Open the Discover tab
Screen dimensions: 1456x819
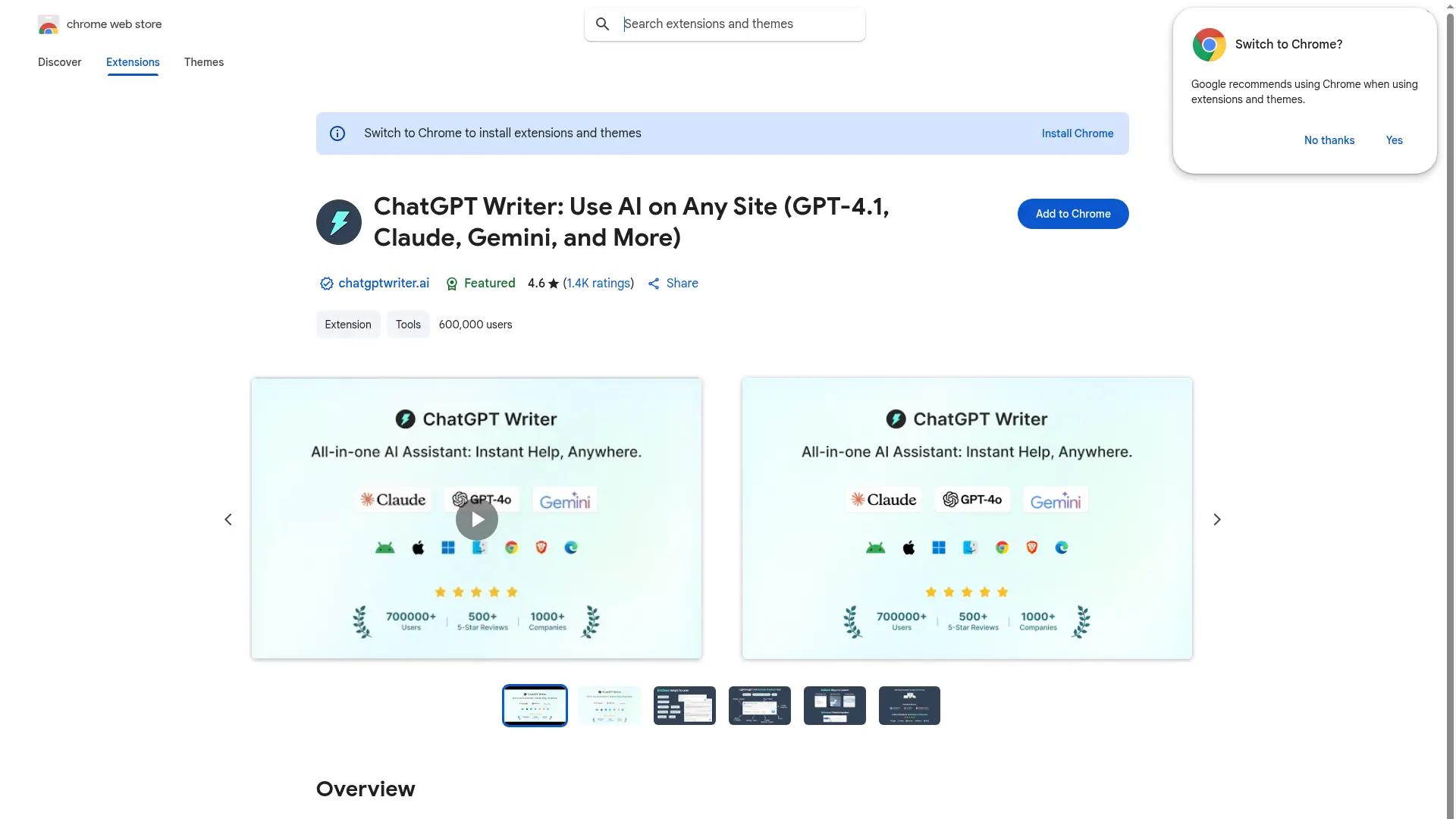(59, 62)
